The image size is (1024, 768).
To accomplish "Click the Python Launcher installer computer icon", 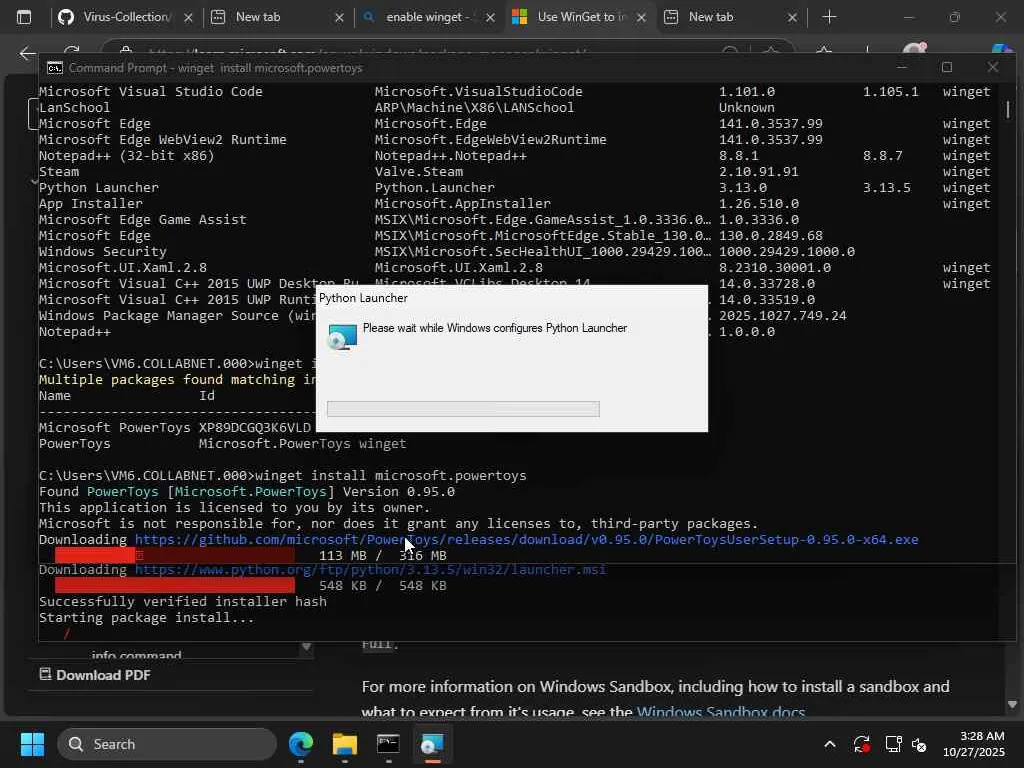I will pos(343,336).
